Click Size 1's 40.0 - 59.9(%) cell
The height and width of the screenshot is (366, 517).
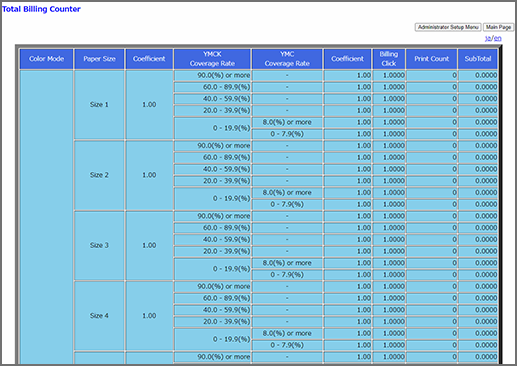[x=212, y=99]
